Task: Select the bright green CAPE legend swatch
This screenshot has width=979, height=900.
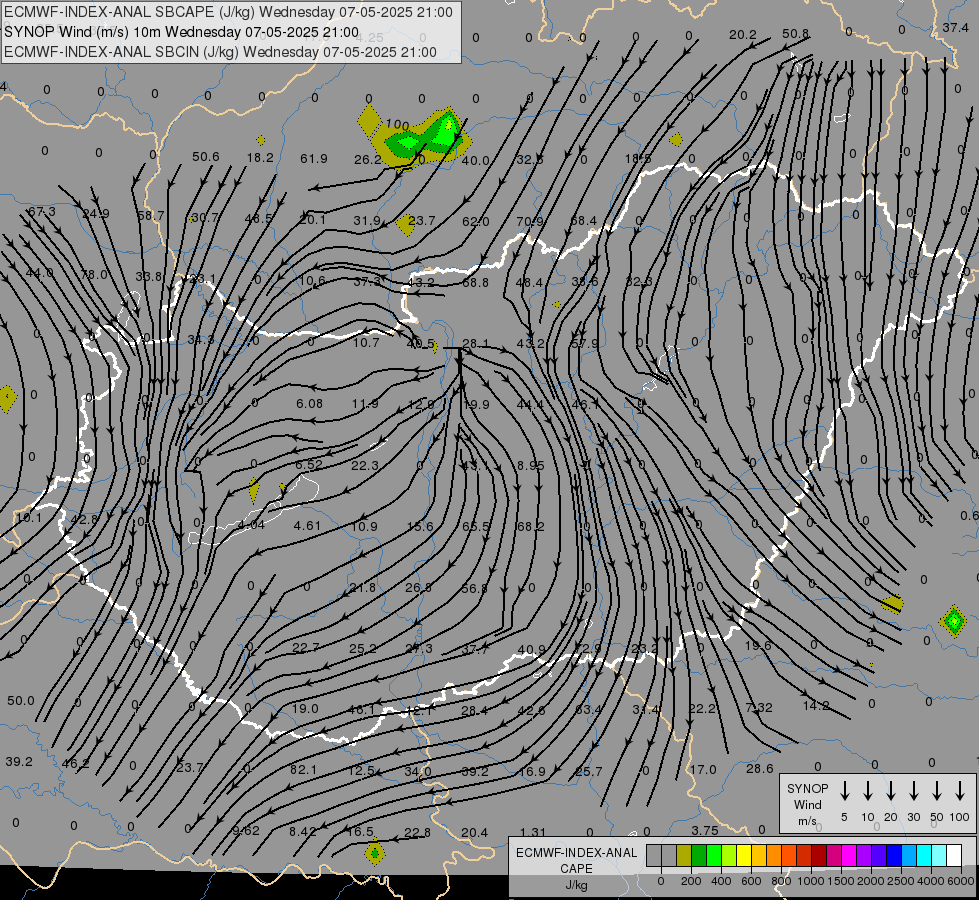Action: (714, 855)
